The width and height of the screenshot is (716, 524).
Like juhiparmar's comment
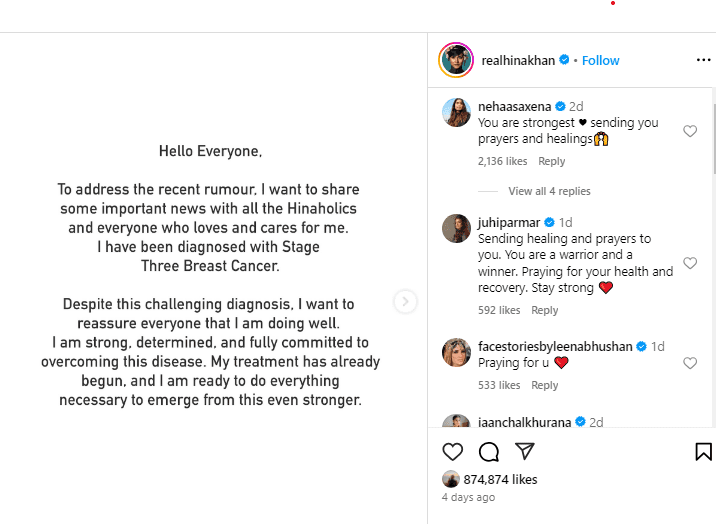point(689,263)
